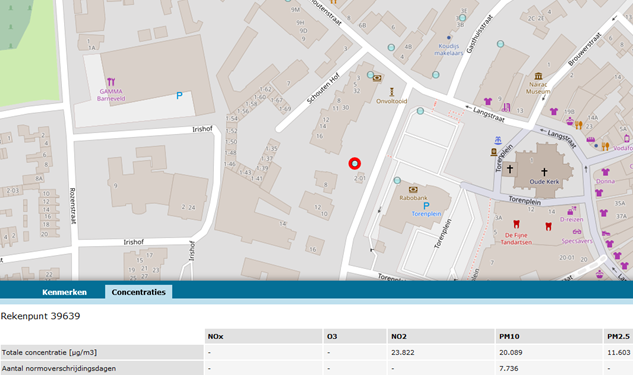Click the Nairac Museum icon
This screenshot has width=633, height=375.
pos(538,76)
